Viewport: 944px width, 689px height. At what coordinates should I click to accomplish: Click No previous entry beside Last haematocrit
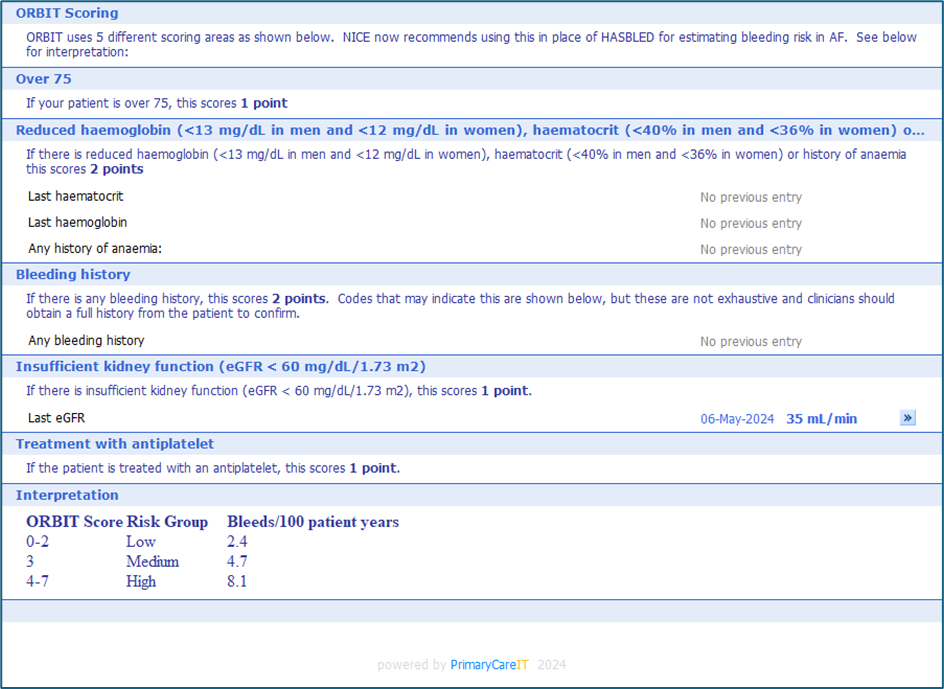[750, 198]
